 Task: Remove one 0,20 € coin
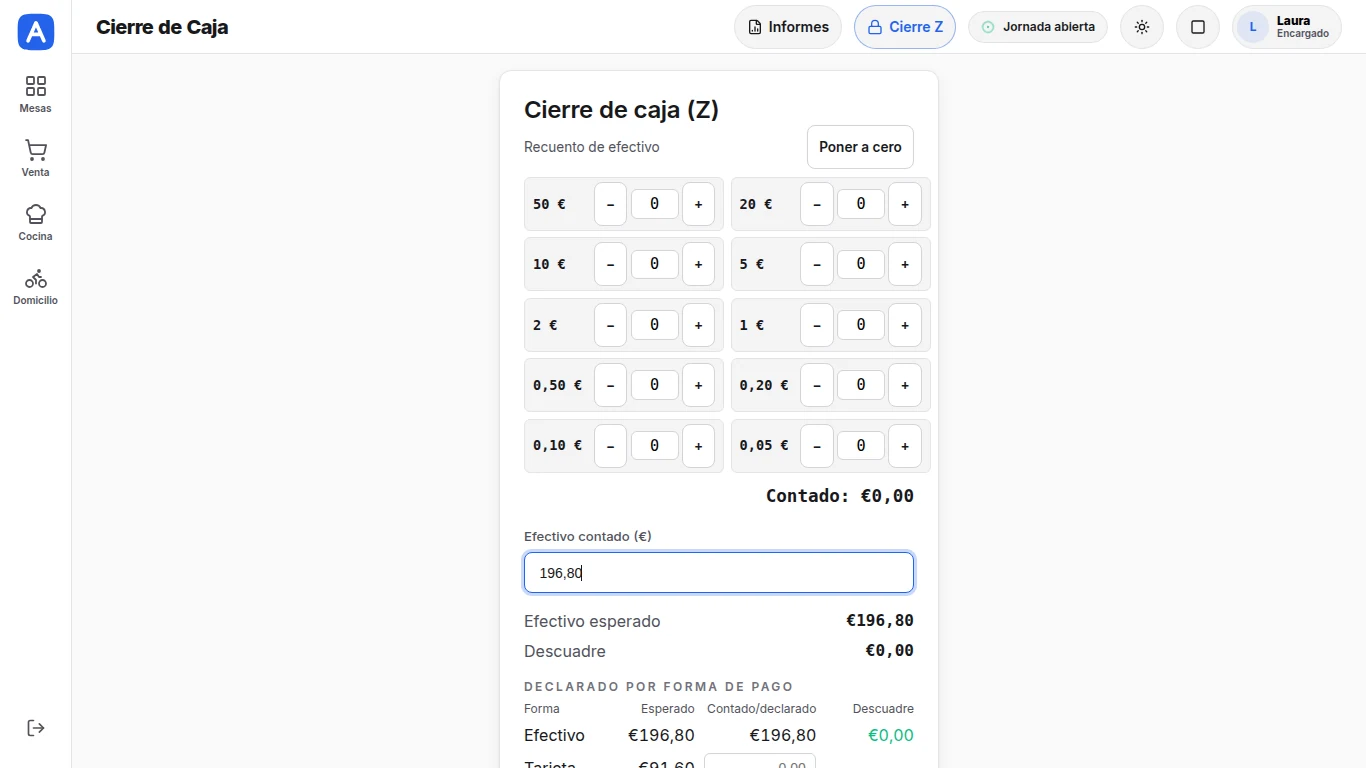tap(817, 385)
